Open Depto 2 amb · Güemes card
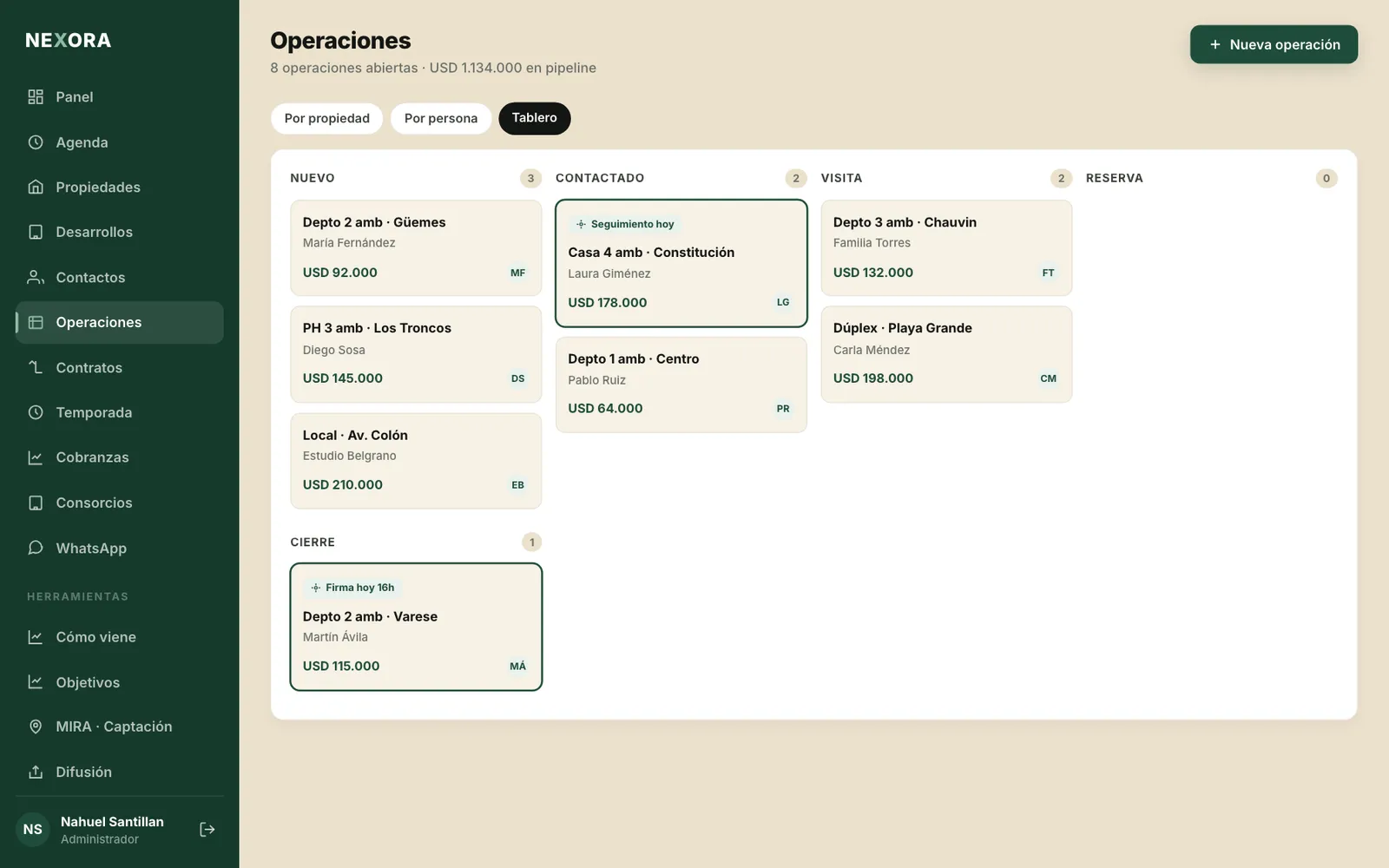The height and width of the screenshot is (868, 1389). pyautogui.click(x=416, y=248)
